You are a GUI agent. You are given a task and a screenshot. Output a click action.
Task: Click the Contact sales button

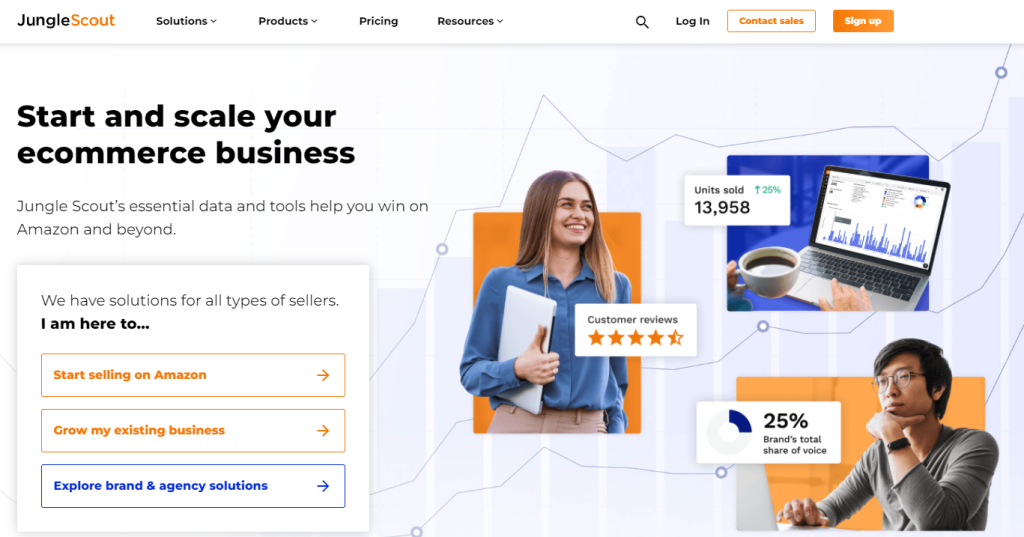pos(771,21)
